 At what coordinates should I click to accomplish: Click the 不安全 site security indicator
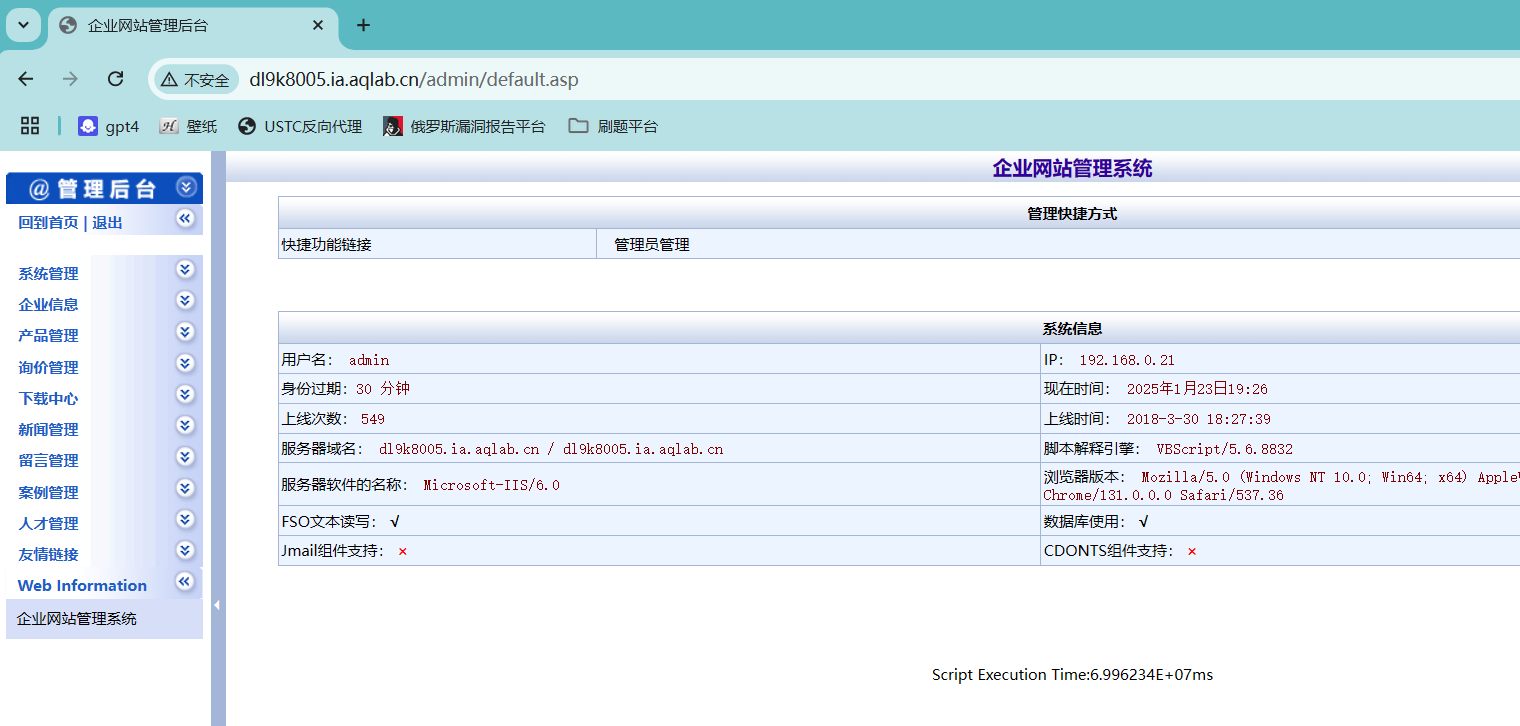click(x=196, y=80)
